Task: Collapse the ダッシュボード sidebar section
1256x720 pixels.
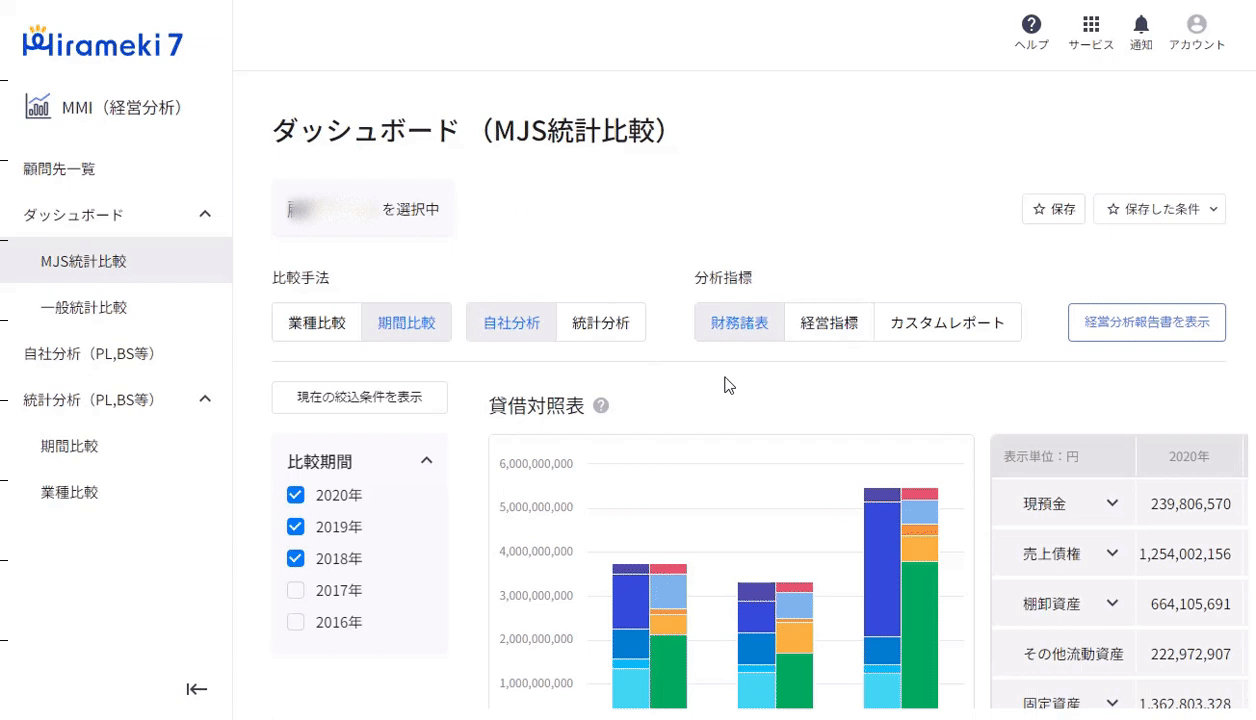Action: (205, 214)
